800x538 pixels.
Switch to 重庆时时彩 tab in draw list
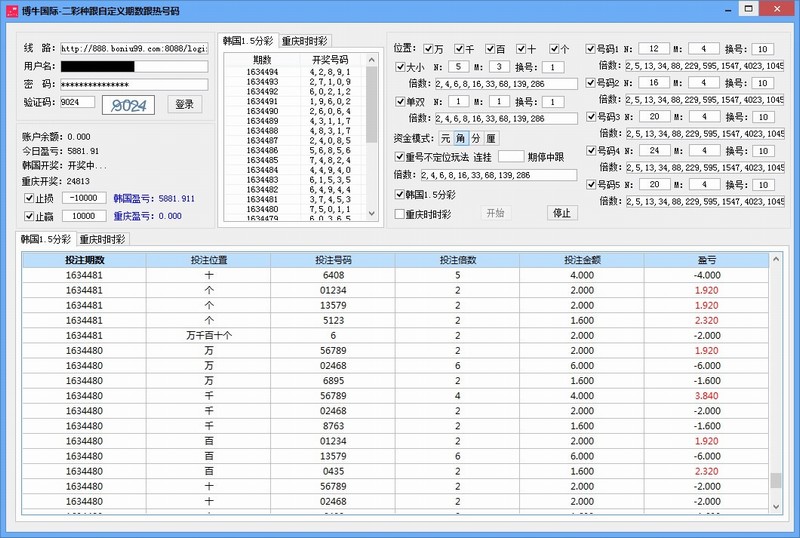pyautogui.click(x=307, y=41)
